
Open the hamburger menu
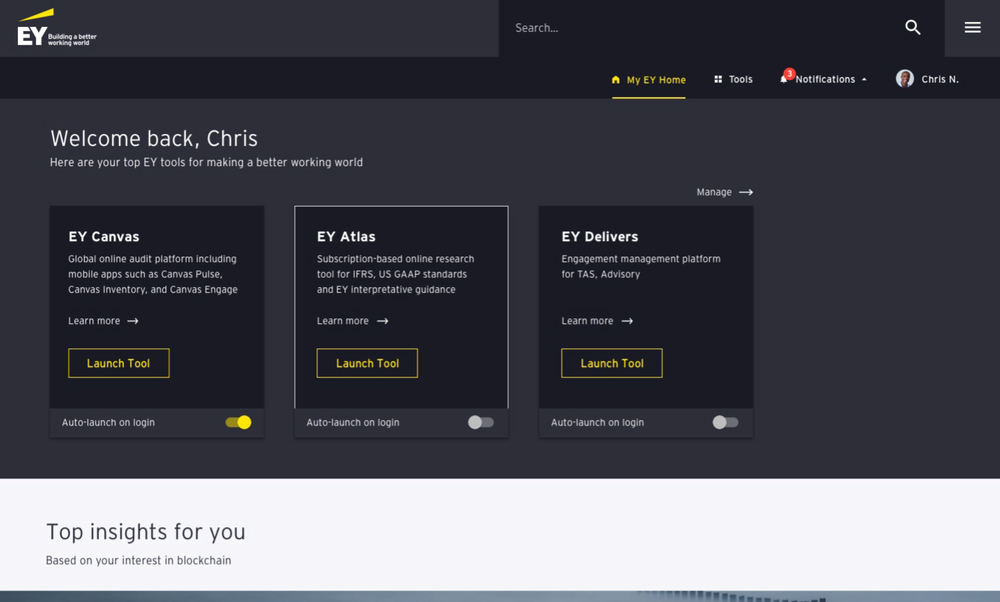click(x=972, y=28)
